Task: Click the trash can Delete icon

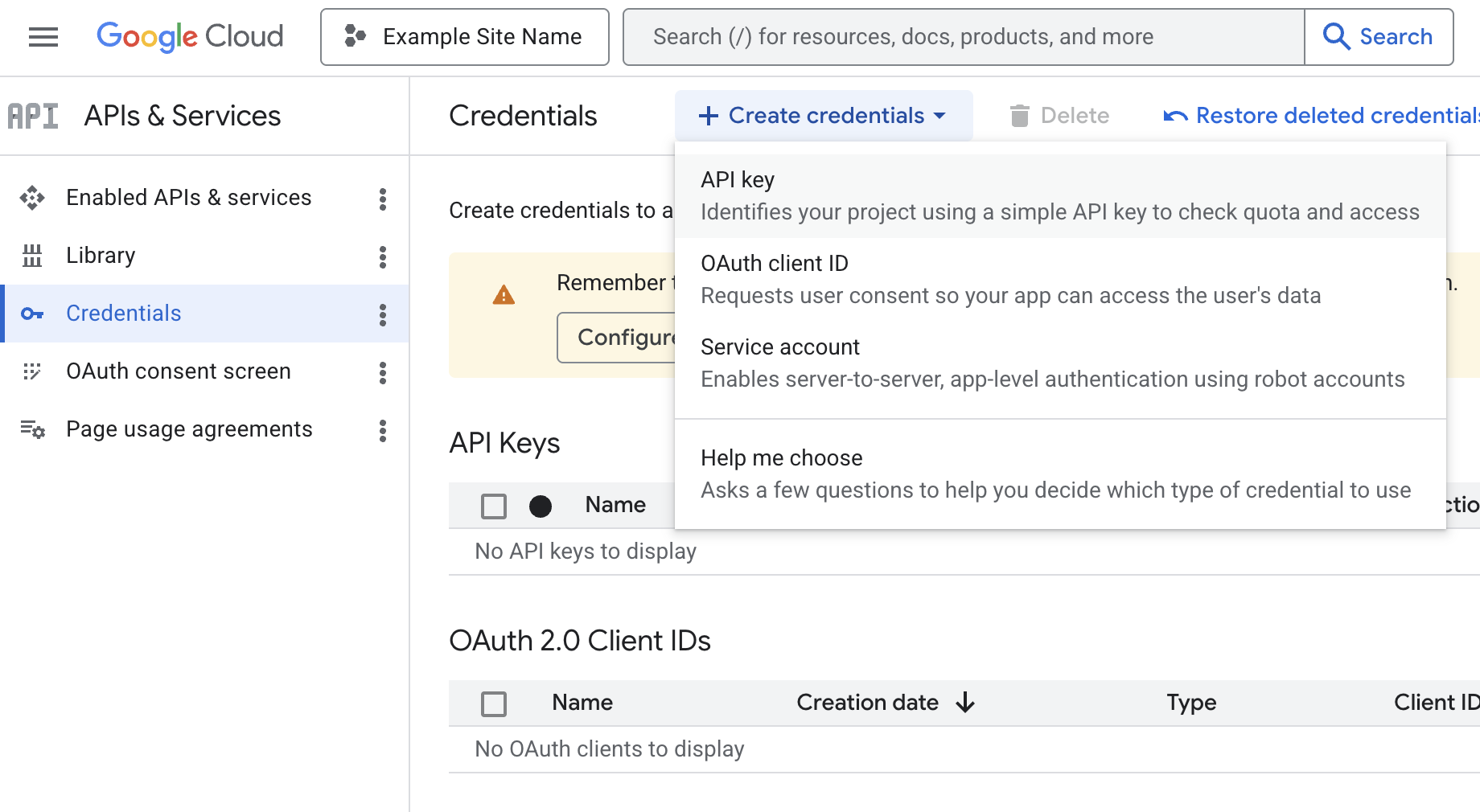Action: click(x=1019, y=116)
